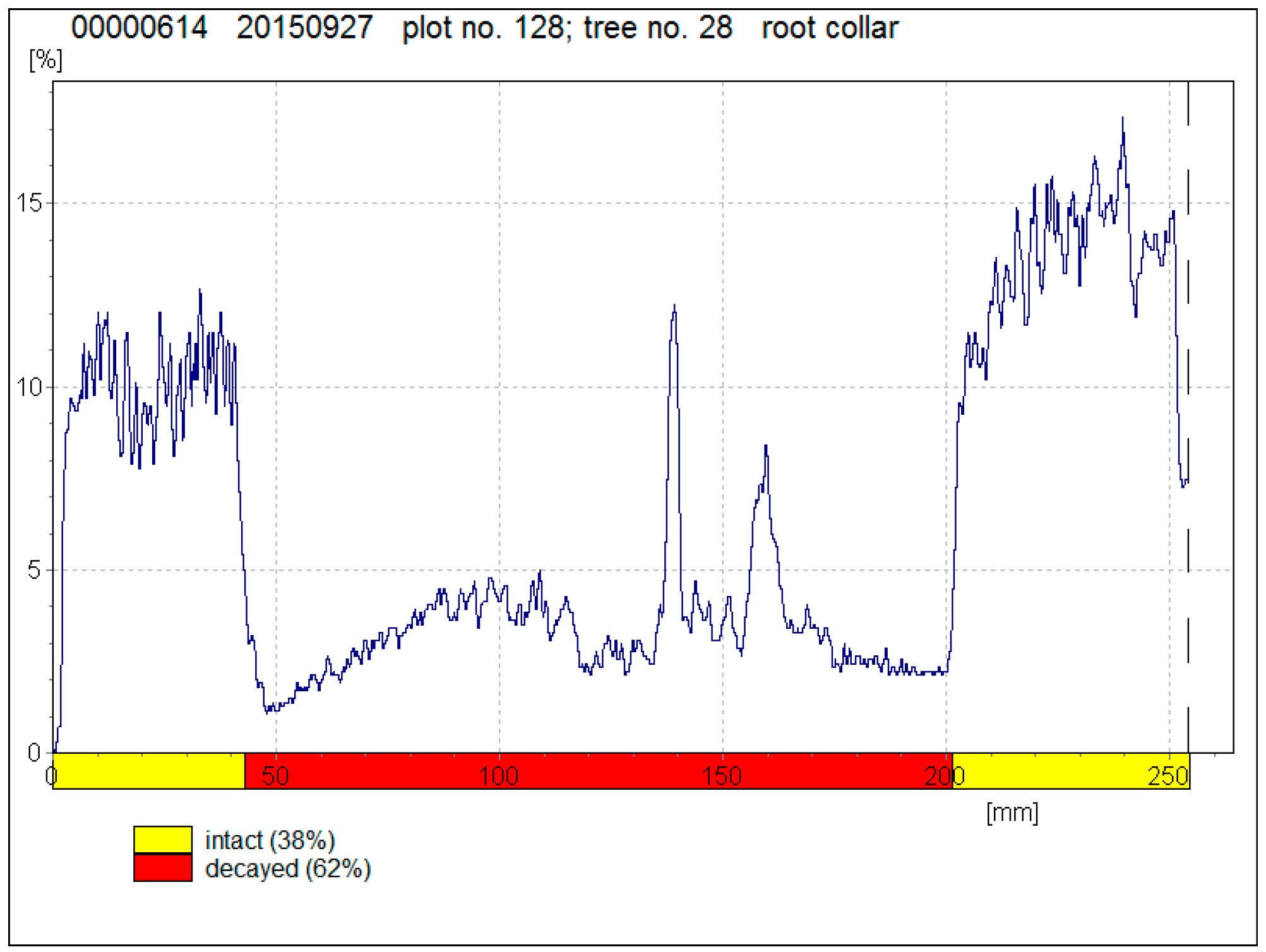Click the 15 percent y-axis label
This screenshot has width=1266, height=952.
(x=29, y=203)
